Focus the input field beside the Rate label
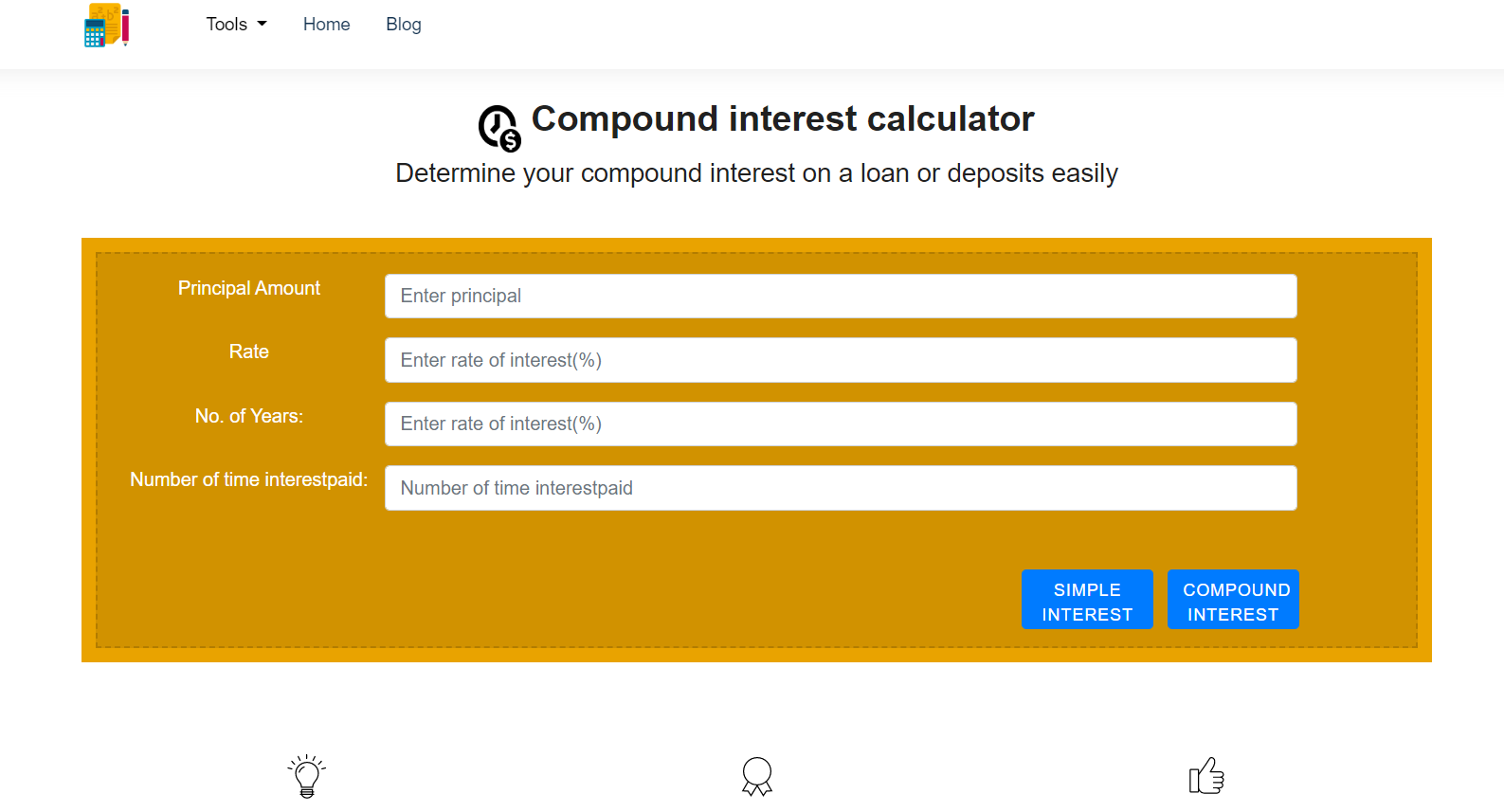Viewport: 1504px width, 812px height. (x=841, y=360)
